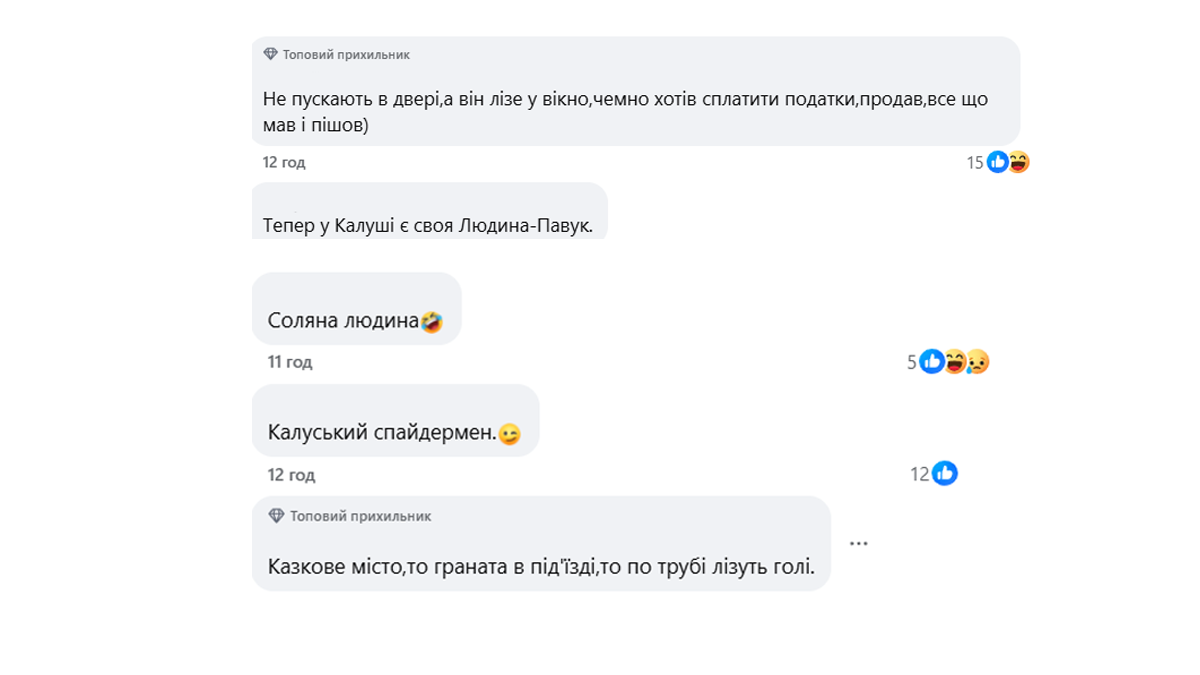
Task: Click the laughing reaction beside count 15
Action: click(x=1019, y=162)
